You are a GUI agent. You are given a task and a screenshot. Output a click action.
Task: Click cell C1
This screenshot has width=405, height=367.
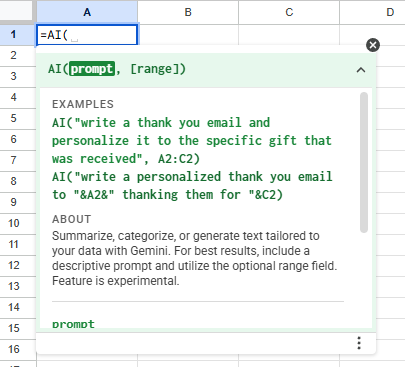[289, 35]
